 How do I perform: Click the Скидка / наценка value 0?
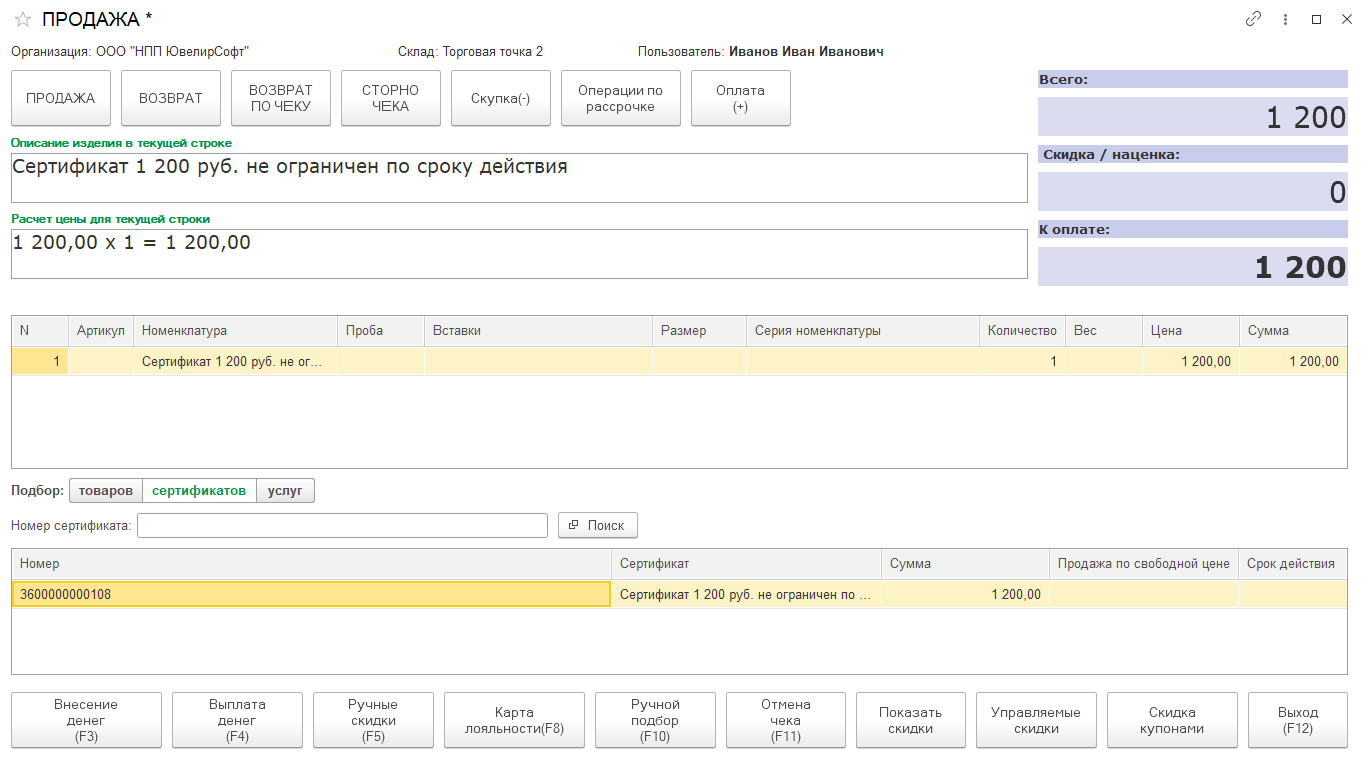point(1193,192)
